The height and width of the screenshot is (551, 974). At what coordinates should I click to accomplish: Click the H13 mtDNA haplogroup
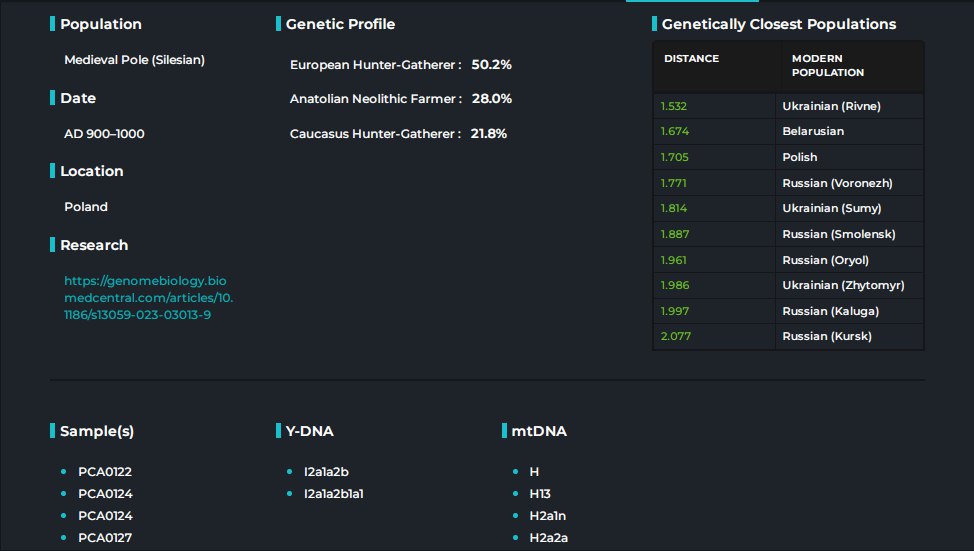540,494
